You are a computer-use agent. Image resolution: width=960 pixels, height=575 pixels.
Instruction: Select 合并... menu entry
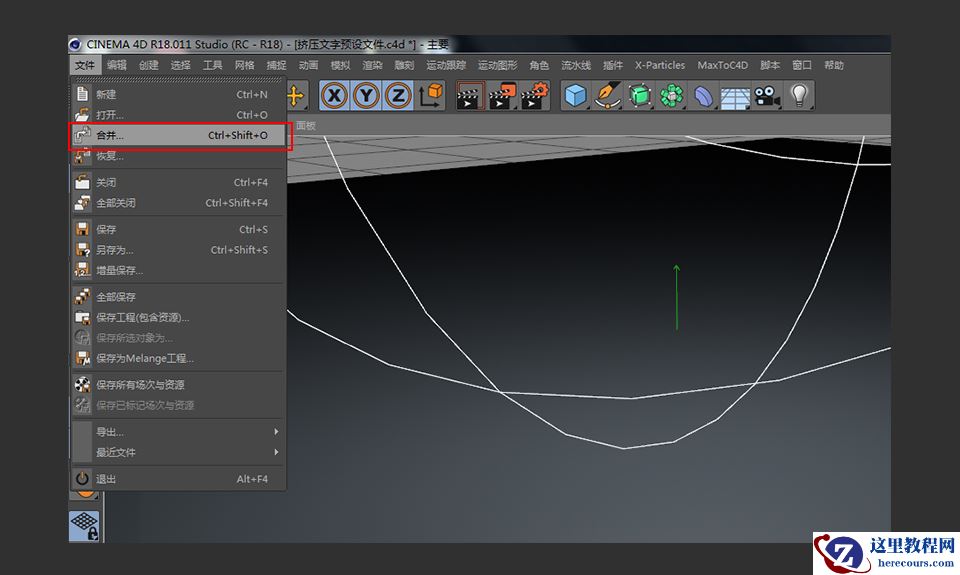(x=179, y=135)
